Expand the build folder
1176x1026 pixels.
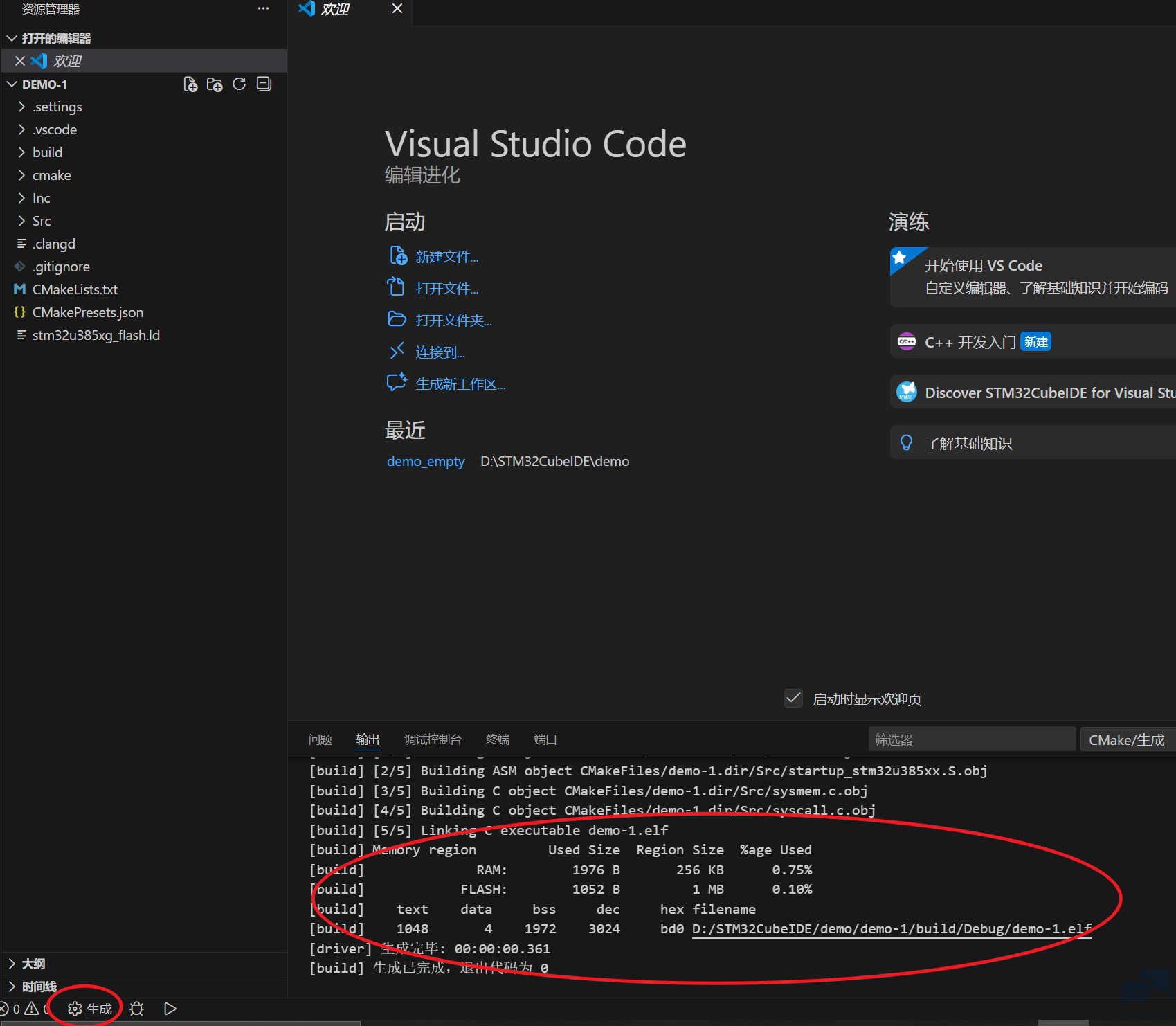[x=47, y=152]
